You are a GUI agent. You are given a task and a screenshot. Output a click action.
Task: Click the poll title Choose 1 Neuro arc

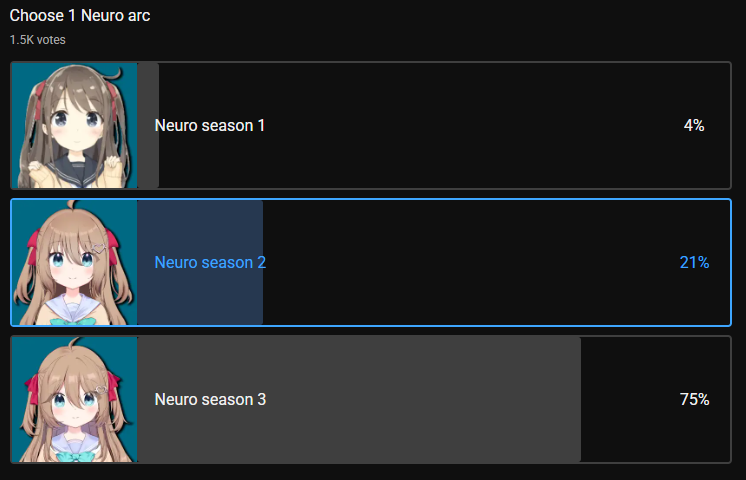(x=80, y=16)
